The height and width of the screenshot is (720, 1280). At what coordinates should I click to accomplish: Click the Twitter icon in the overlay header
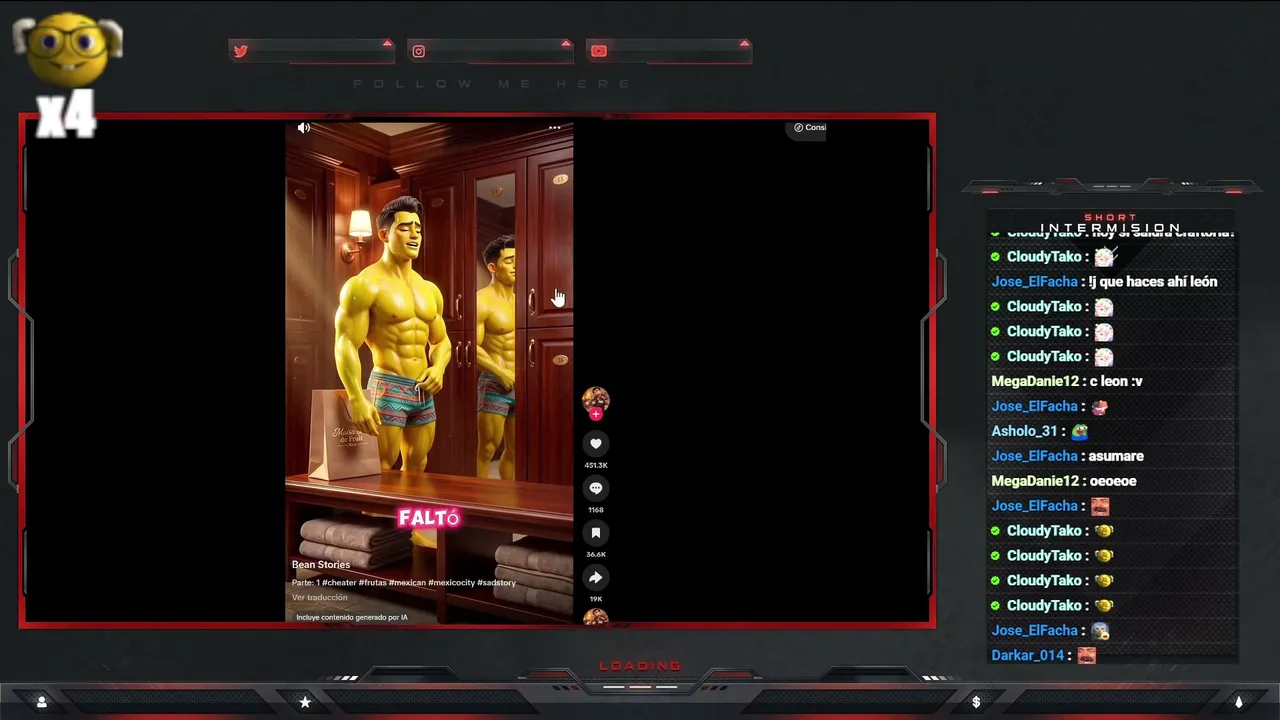pyautogui.click(x=240, y=51)
